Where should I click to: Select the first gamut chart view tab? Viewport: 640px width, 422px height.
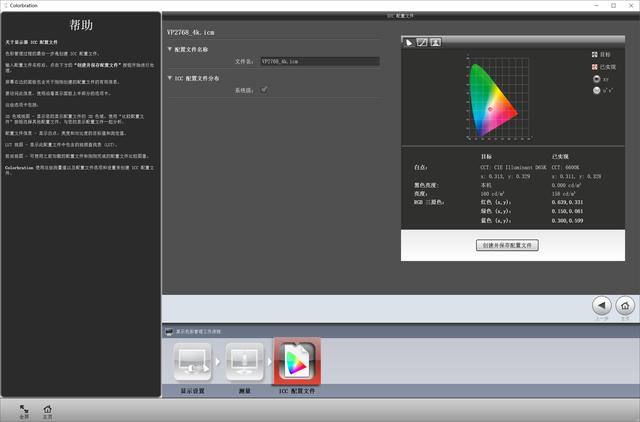coord(409,42)
